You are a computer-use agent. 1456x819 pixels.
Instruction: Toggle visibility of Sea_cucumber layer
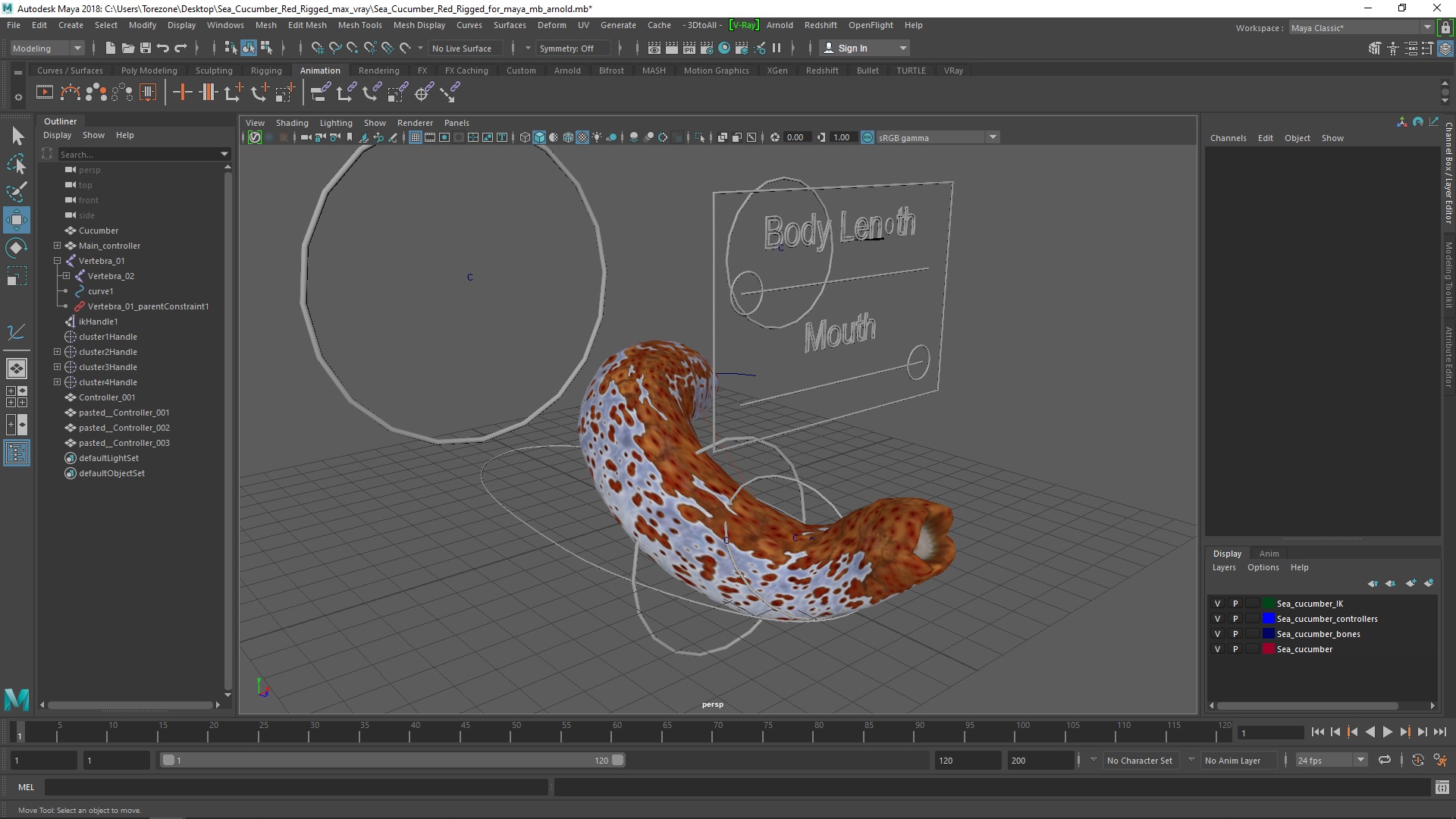click(1217, 649)
